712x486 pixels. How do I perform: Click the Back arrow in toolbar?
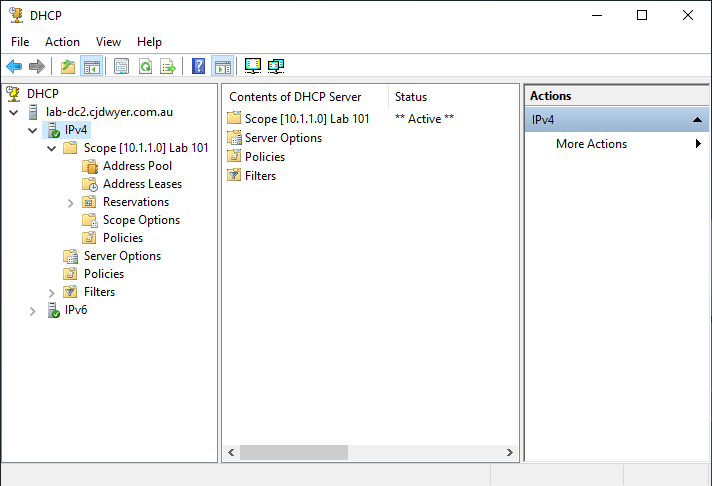click(x=14, y=67)
